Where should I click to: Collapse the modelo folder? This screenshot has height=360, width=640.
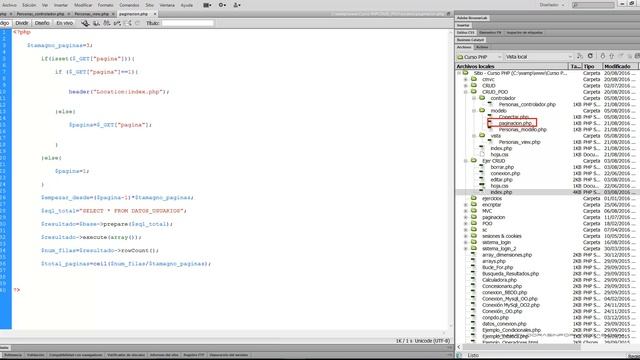(474, 111)
